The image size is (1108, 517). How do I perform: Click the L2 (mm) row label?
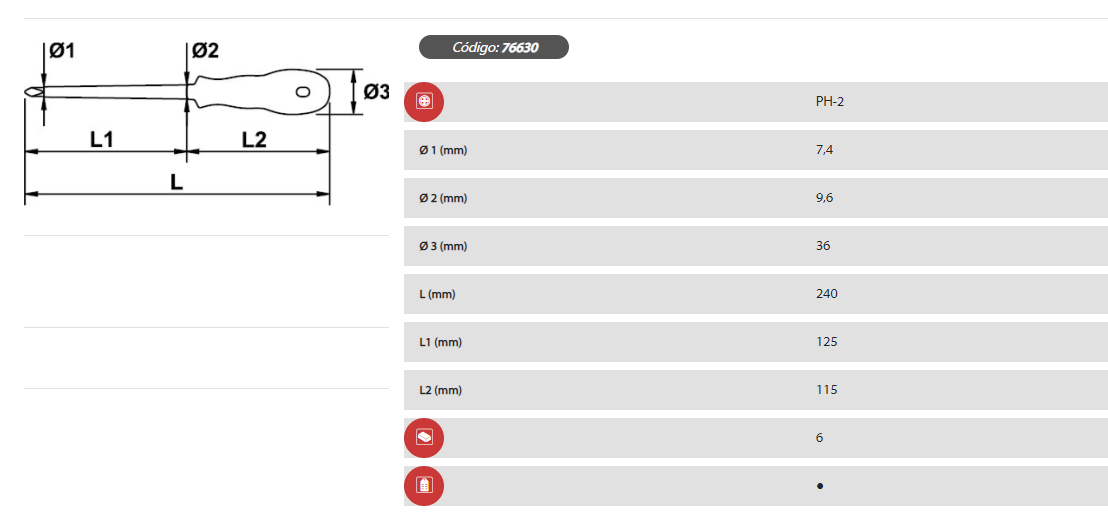tap(440, 390)
